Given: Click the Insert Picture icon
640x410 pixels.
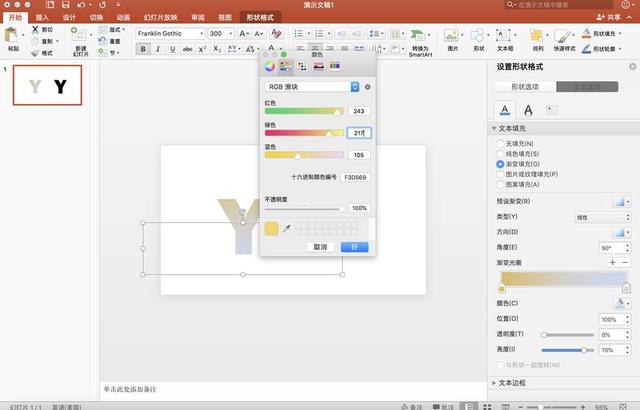Looking at the screenshot, I should coord(451,36).
